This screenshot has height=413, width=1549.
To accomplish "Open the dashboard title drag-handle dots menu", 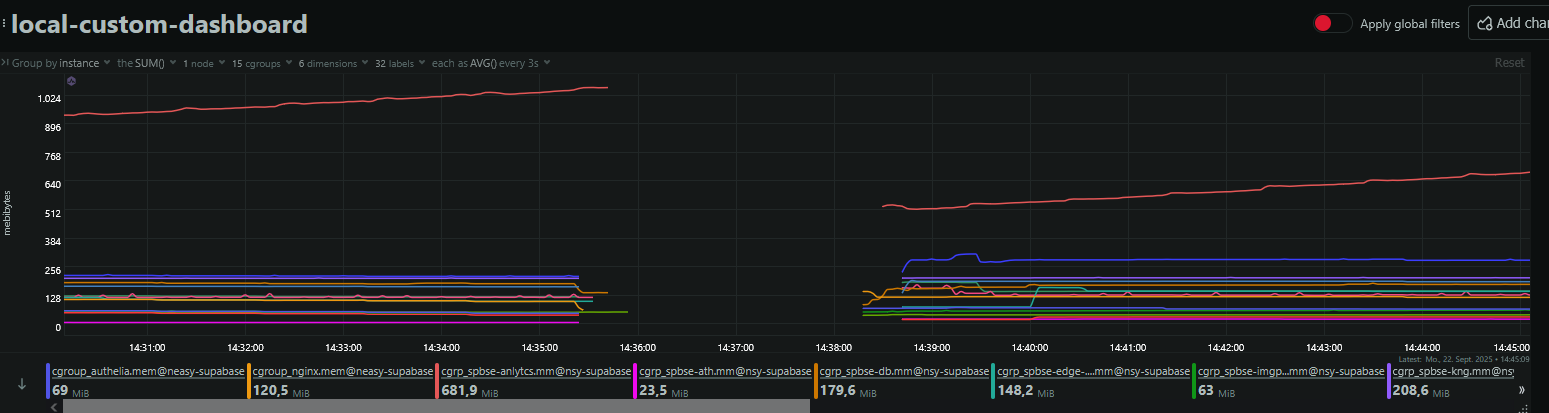I will pos(4,23).
